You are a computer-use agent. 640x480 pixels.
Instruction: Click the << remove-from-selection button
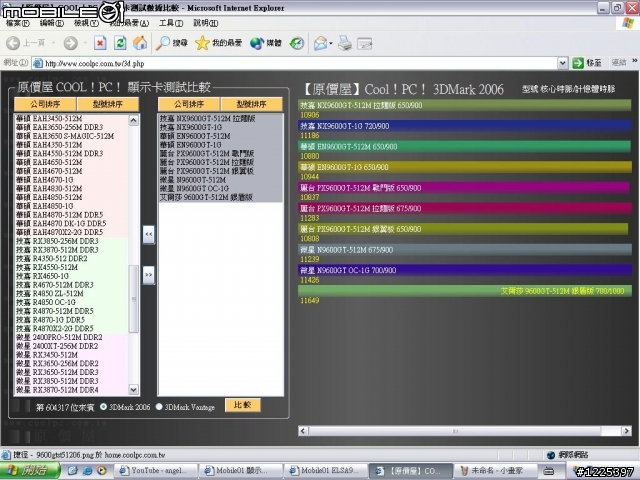click(149, 234)
